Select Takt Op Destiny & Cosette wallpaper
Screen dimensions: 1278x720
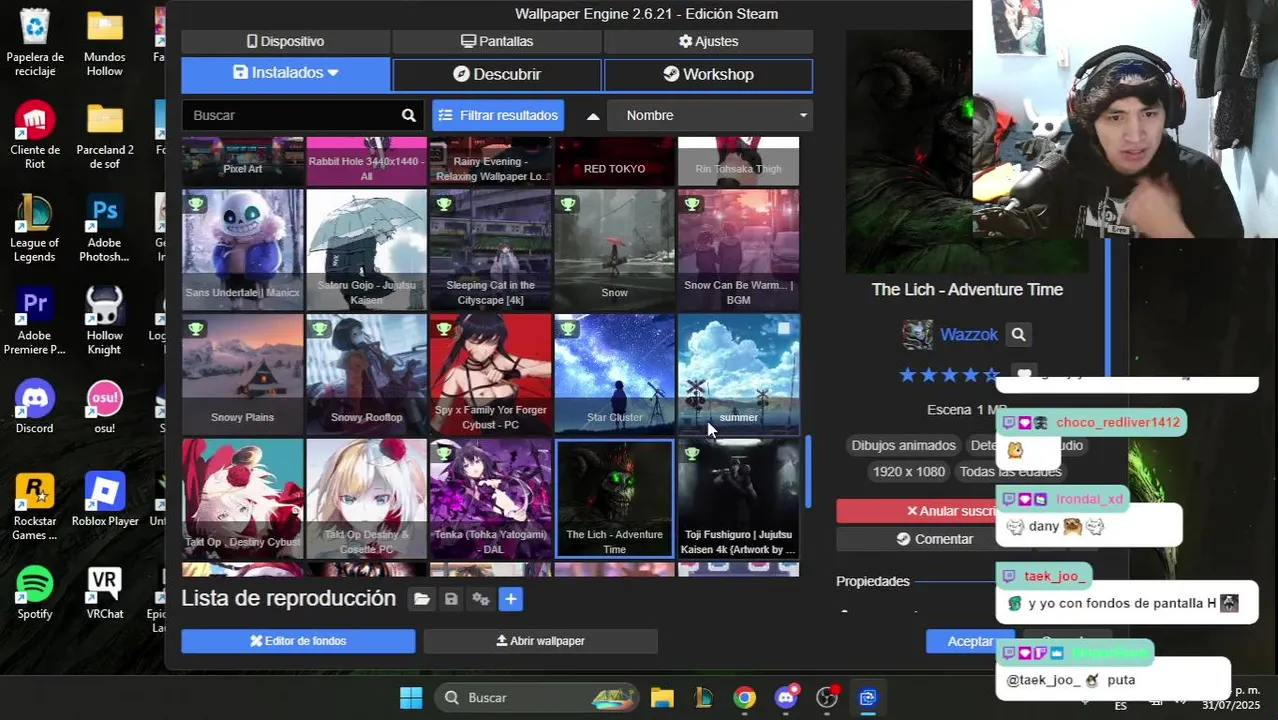click(x=367, y=498)
